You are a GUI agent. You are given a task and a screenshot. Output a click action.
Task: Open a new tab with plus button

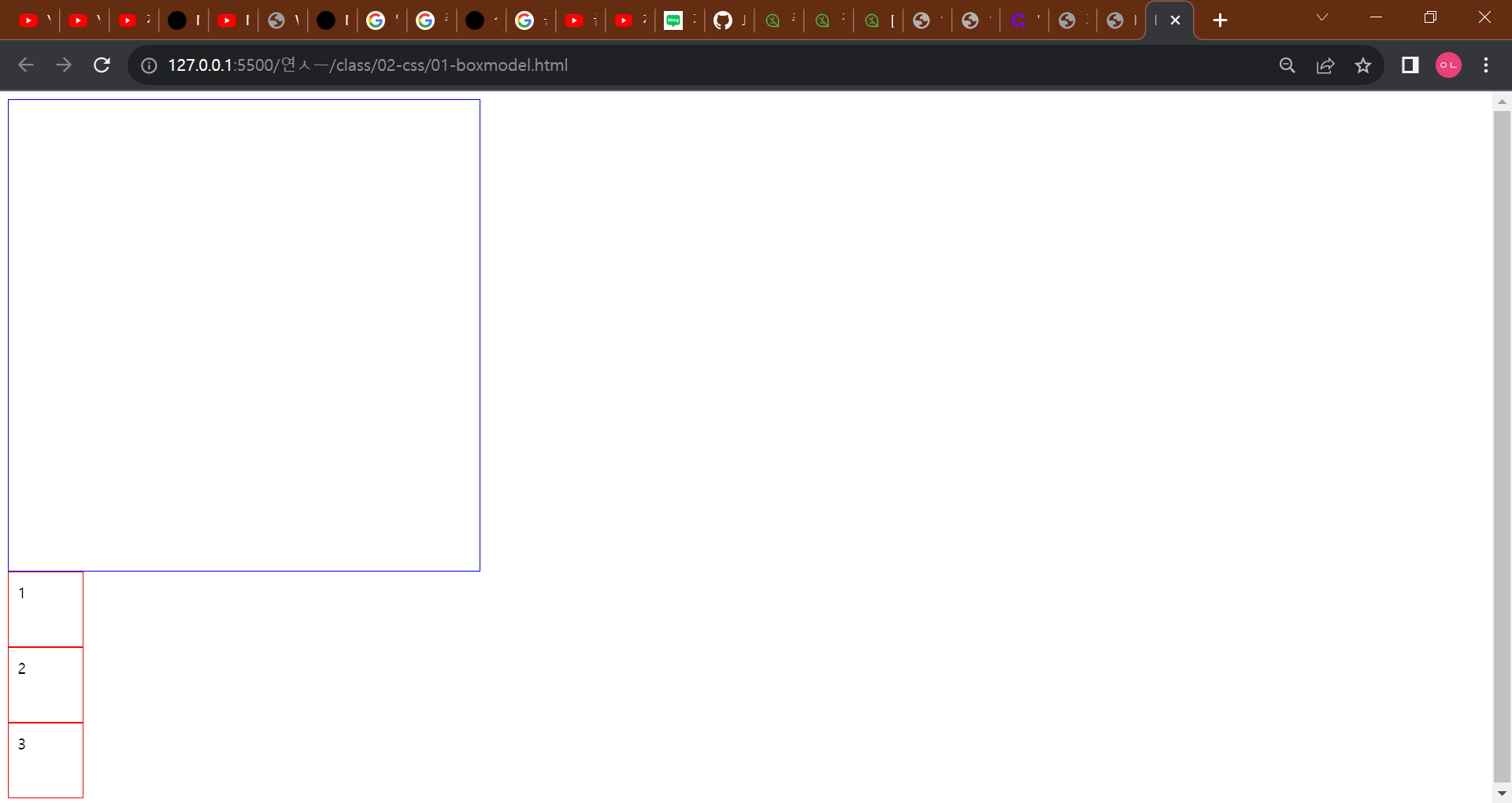1220,20
